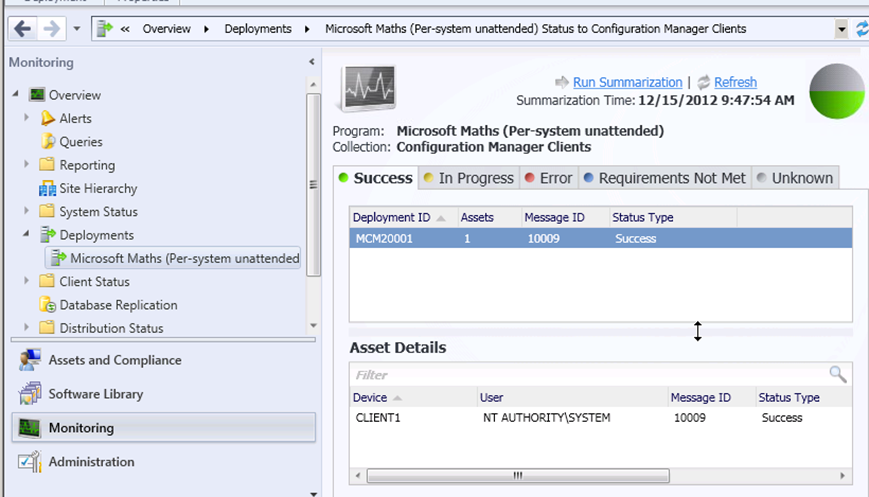Click the Overview breadcrumb
This screenshot has width=869, height=497.
[x=166, y=29]
